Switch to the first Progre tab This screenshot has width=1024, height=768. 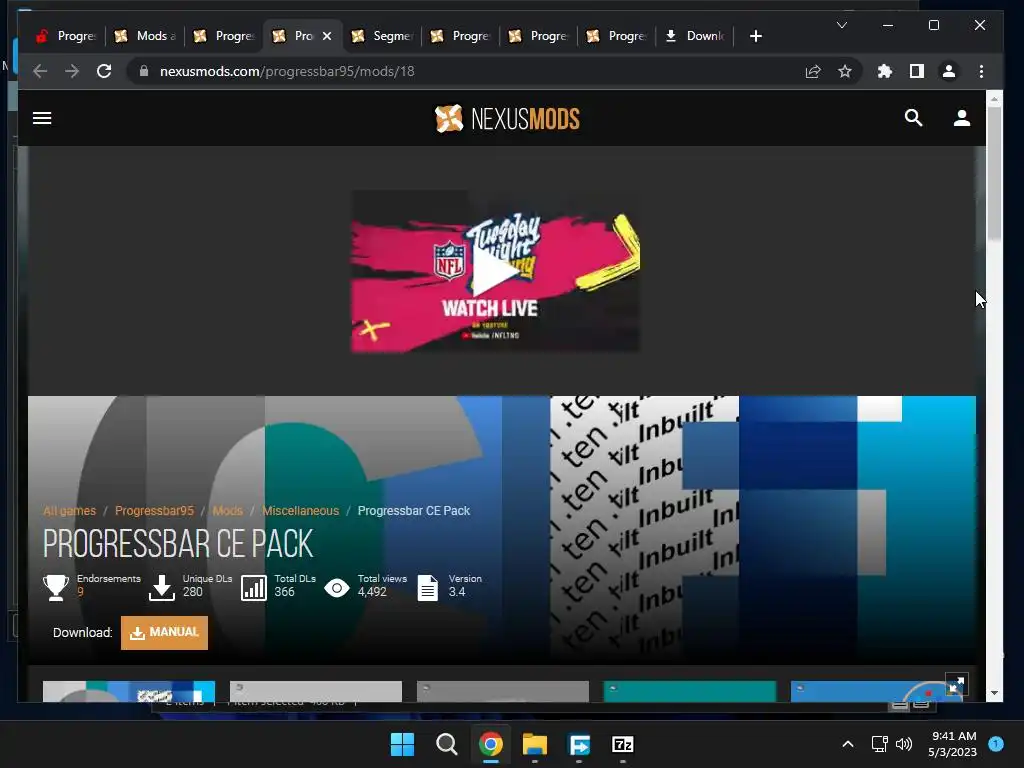[x=67, y=36]
